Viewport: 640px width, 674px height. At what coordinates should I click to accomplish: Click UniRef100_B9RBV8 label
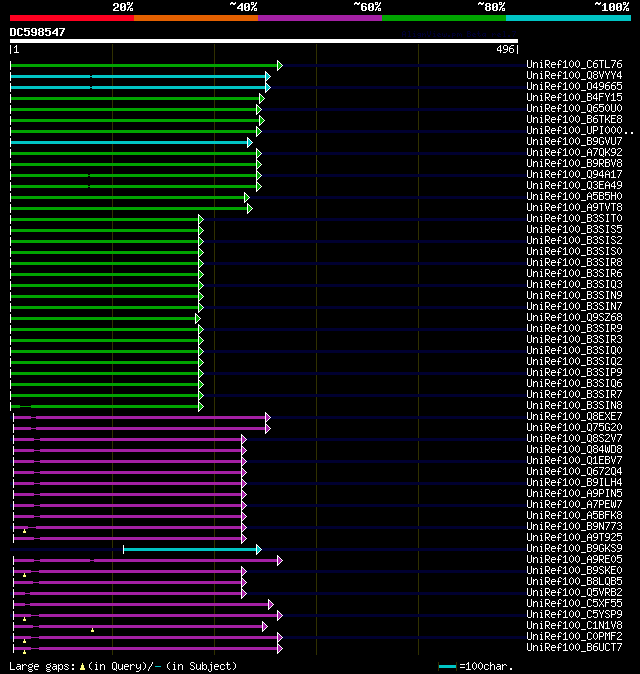[574, 163]
